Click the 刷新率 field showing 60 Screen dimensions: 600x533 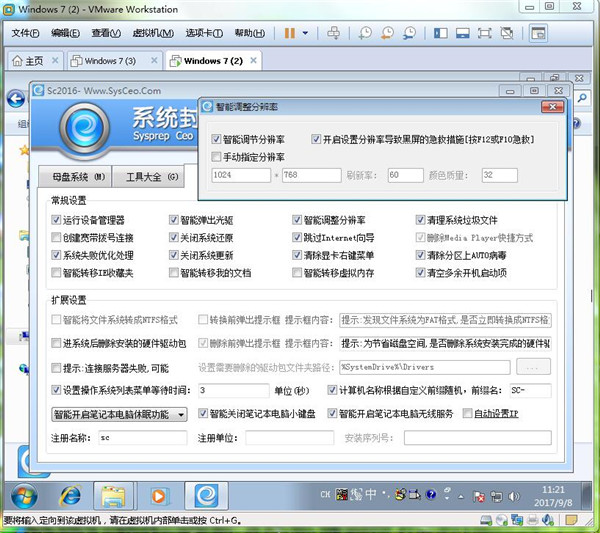[x=406, y=175]
